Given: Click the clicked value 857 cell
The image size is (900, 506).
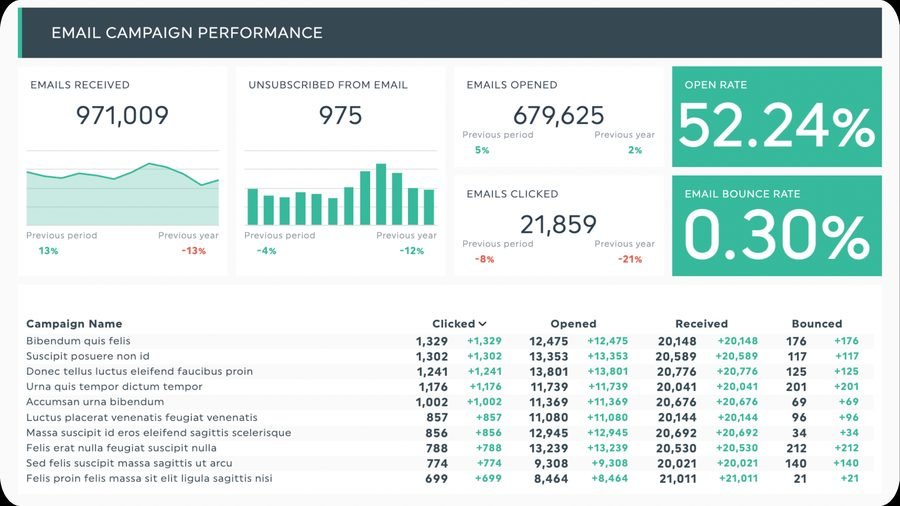Looking at the screenshot, I should [x=437, y=418].
